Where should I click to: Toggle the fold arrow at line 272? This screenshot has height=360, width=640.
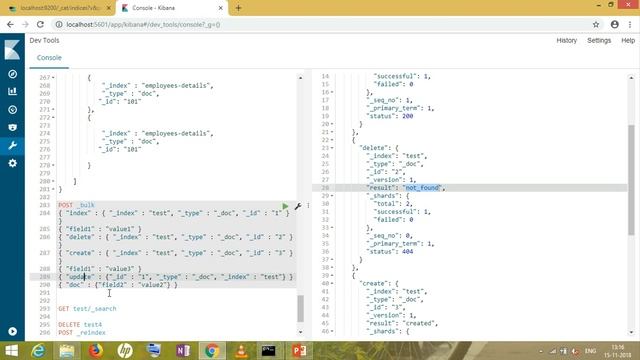pos(53,118)
